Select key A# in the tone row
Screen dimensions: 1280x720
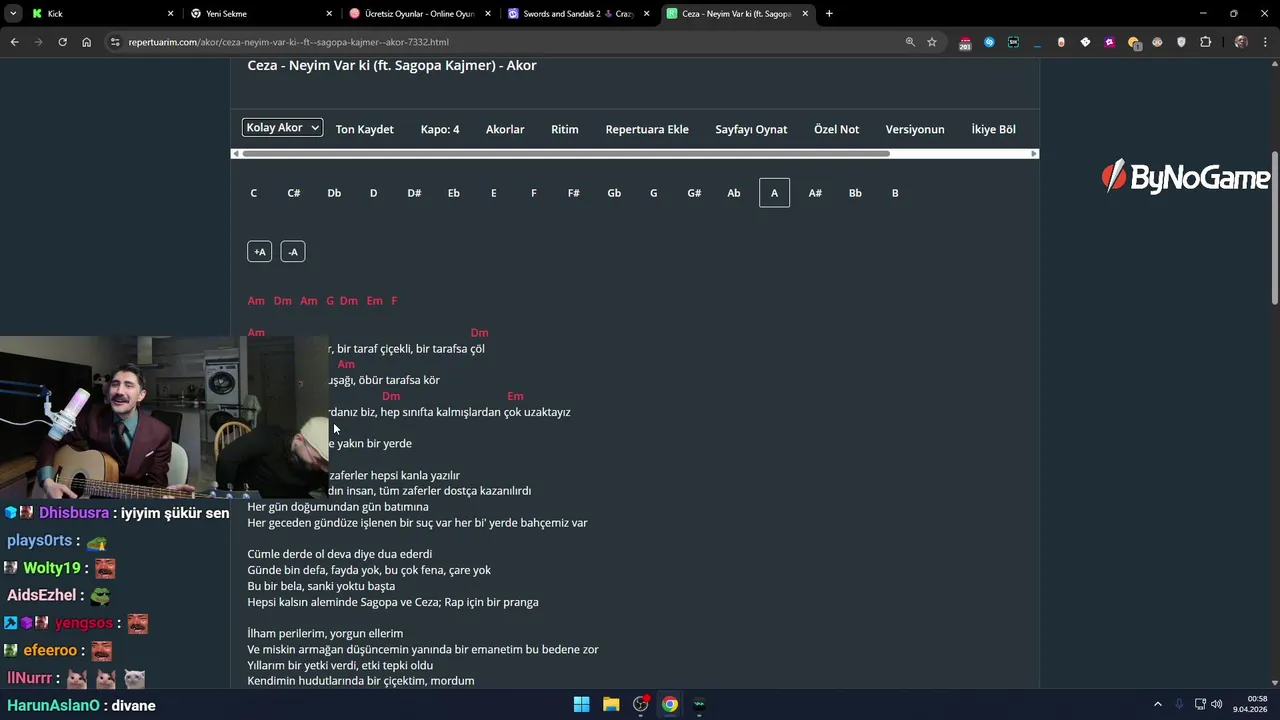815,193
